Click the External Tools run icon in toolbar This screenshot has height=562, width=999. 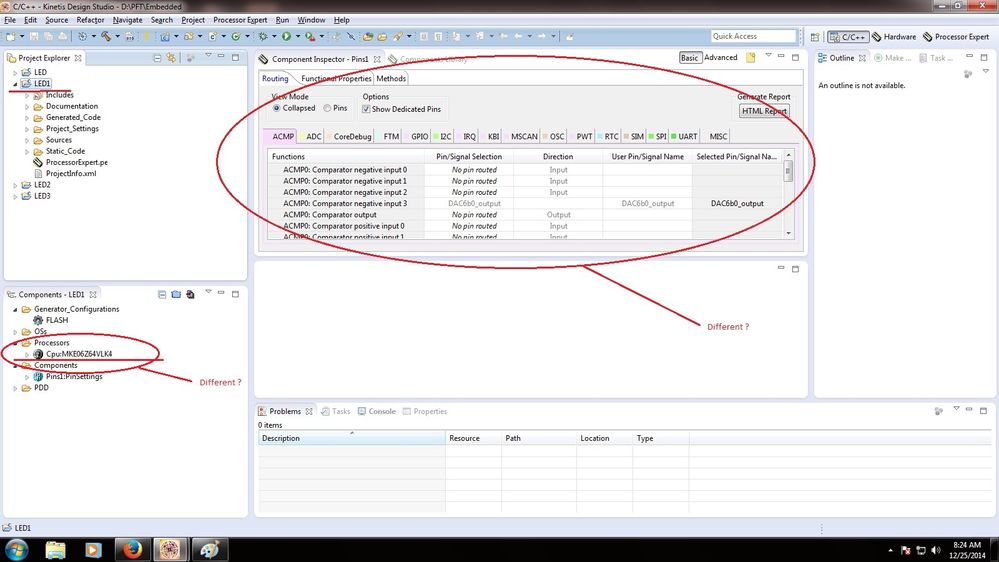pyautogui.click(x=310, y=36)
